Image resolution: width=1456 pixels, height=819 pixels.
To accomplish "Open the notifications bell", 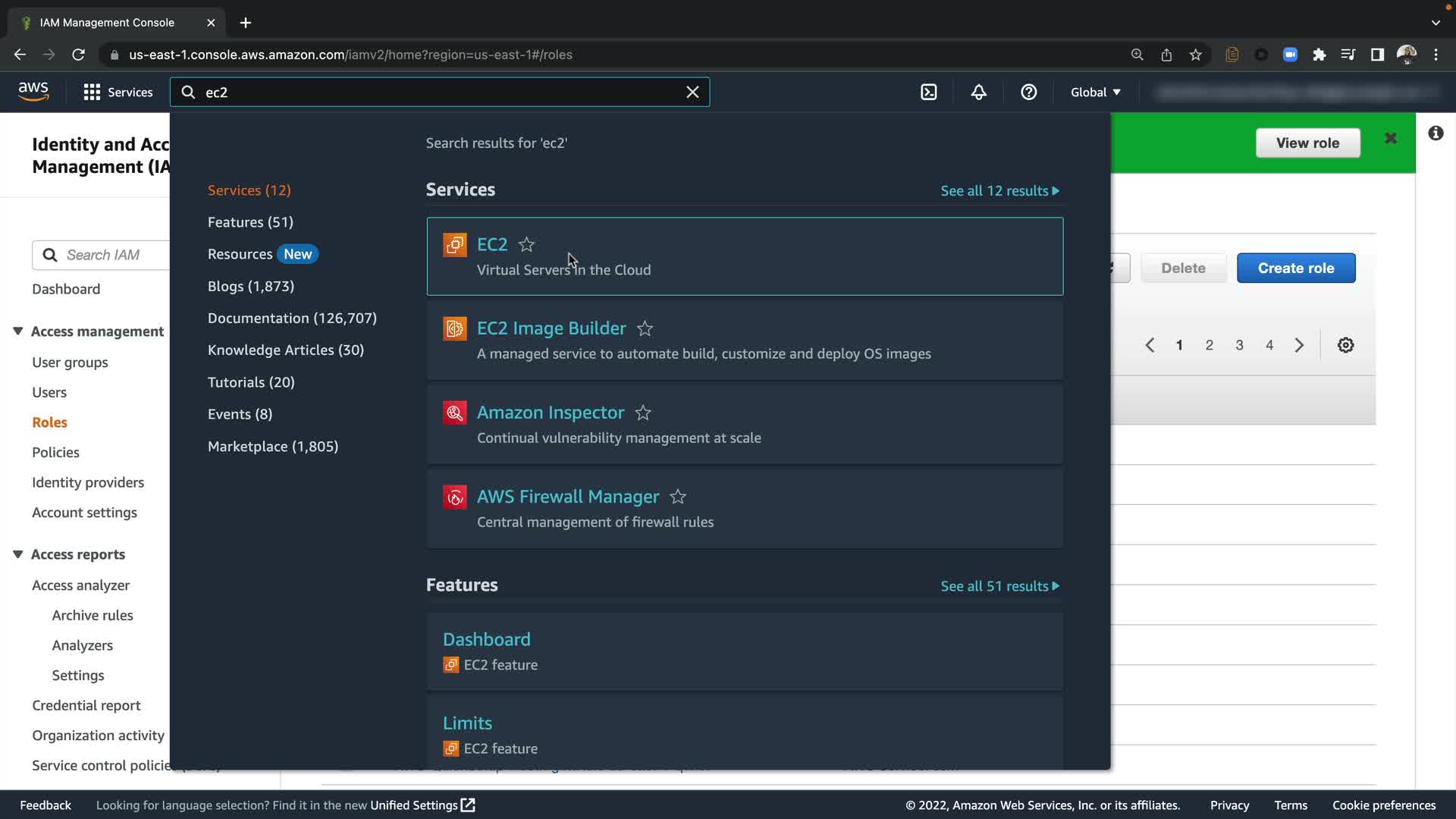I will click(979, 93).
